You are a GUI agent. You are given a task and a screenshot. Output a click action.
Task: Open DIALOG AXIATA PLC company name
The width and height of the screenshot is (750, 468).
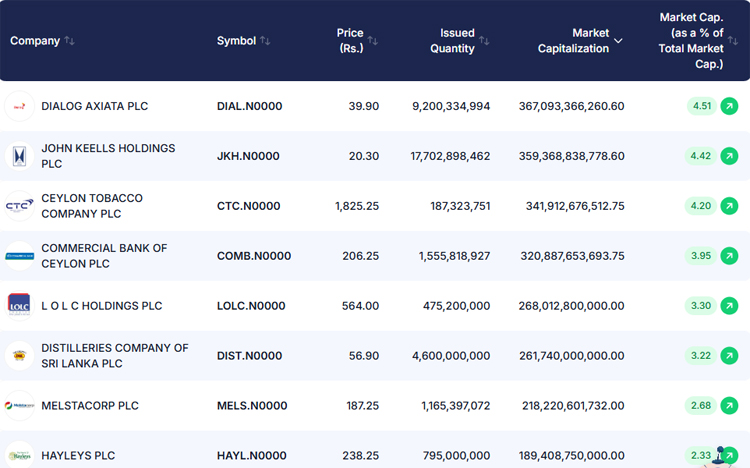pos(95,106)
